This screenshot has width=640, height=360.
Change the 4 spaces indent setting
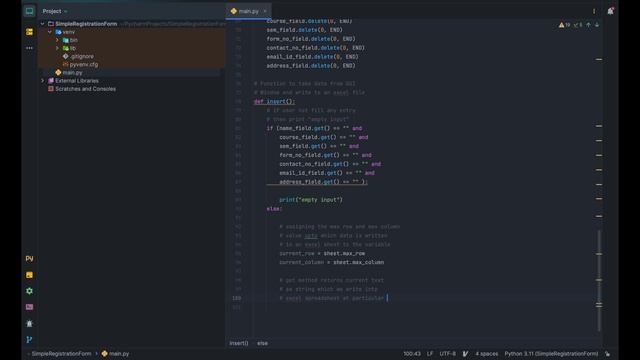click(487, 353)
